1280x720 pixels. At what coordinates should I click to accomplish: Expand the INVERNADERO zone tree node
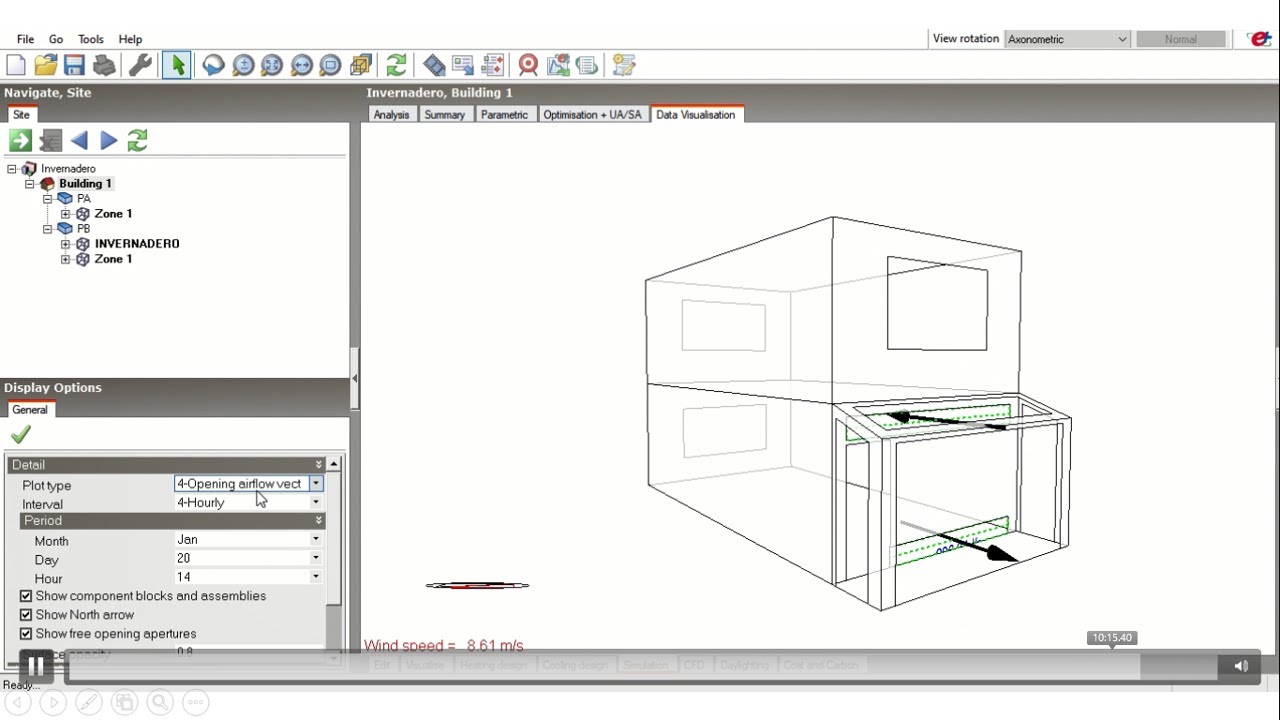click(66, 244)
